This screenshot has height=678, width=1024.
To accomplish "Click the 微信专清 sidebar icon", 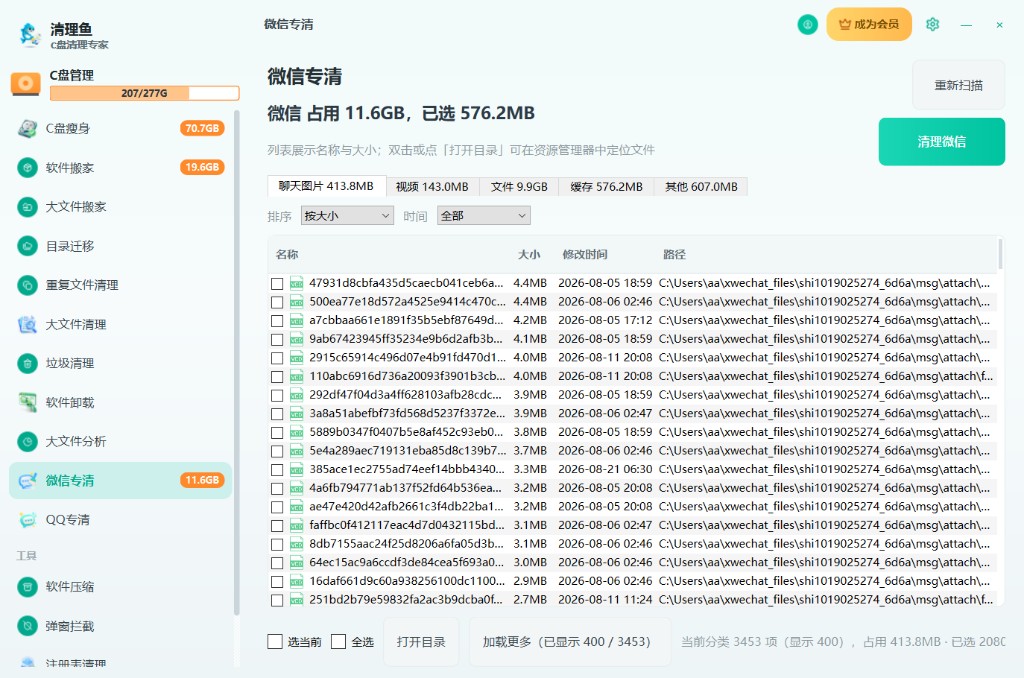I will click(27, 481).
